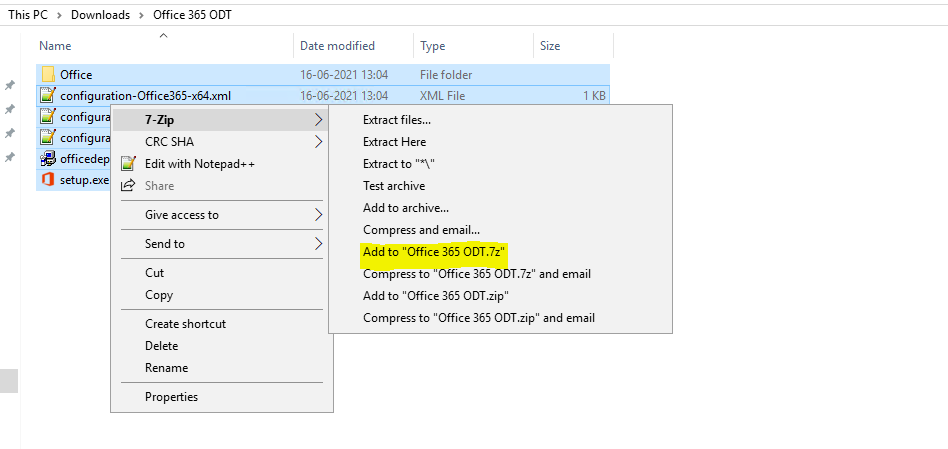Click the Share icon in context menu
The height and width of the screenshot is (449, 948).
[x=128, y=186]
